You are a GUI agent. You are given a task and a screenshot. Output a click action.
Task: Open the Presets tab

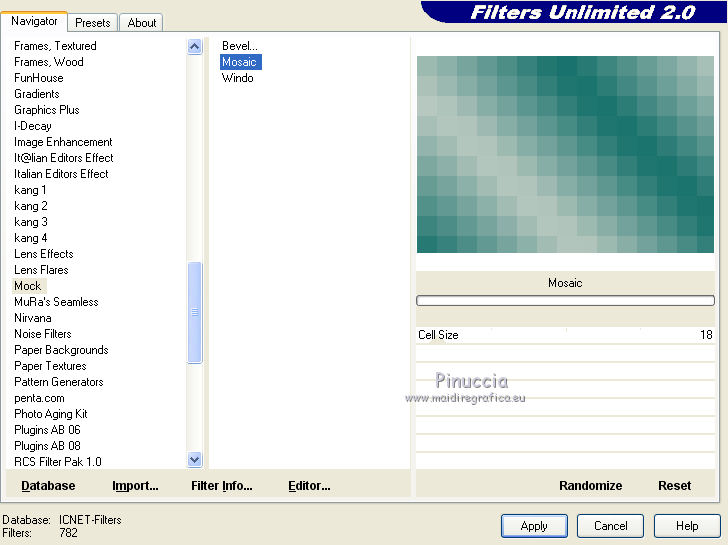click(x=93, y=23)
